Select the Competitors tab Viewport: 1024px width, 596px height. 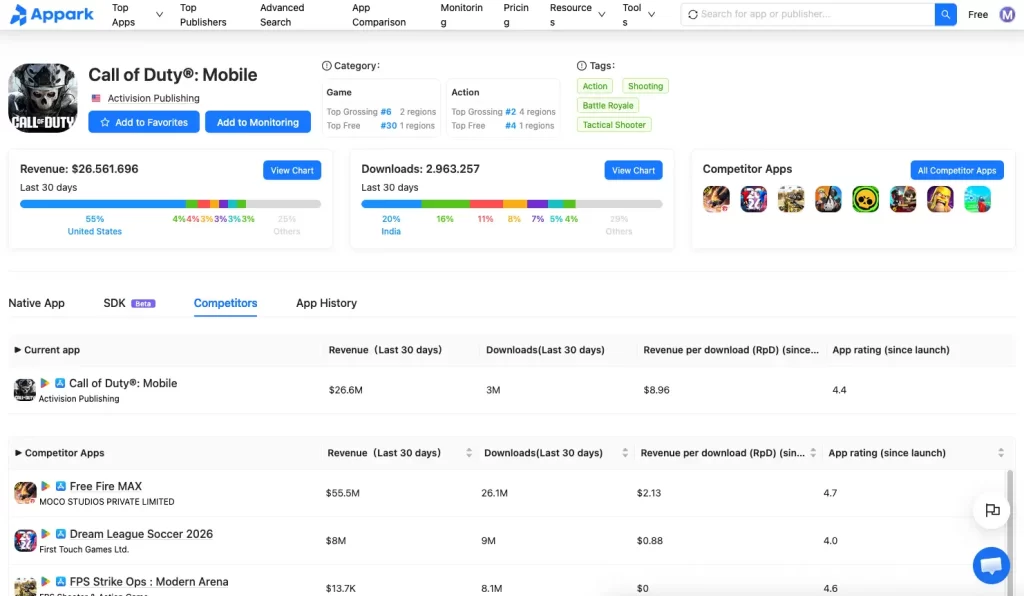[225, 303]
